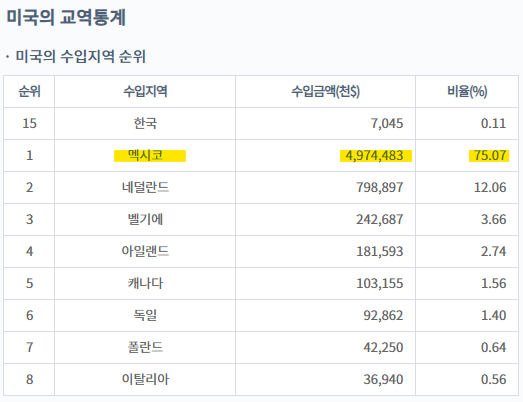
Task: Click the 미국의 교역통계 heading
Action: coord(66,17)
